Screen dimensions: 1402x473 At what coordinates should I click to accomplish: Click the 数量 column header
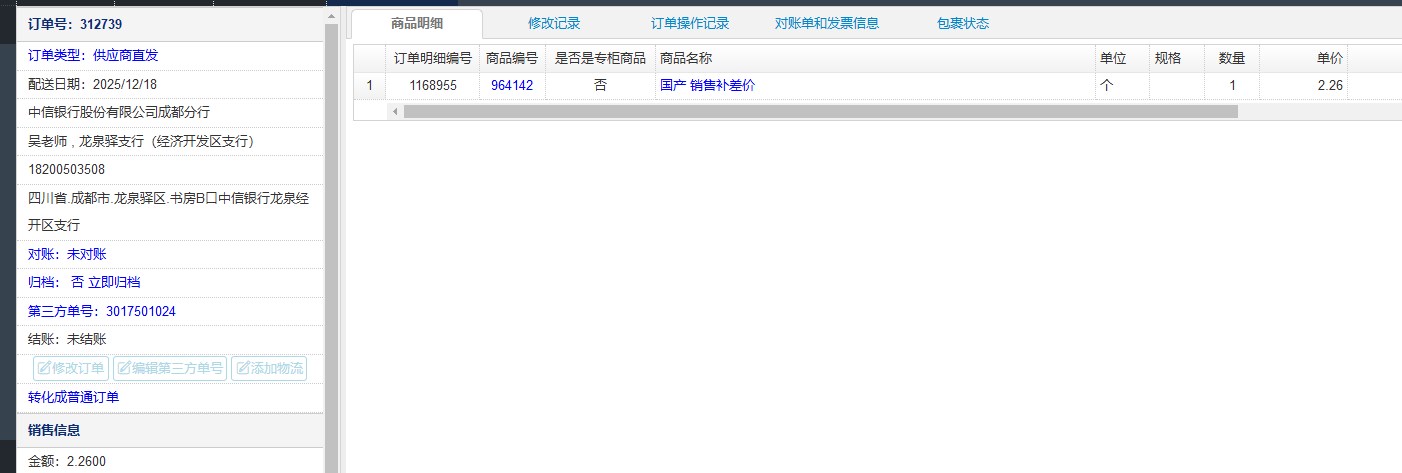click(x=1231, y=59)
